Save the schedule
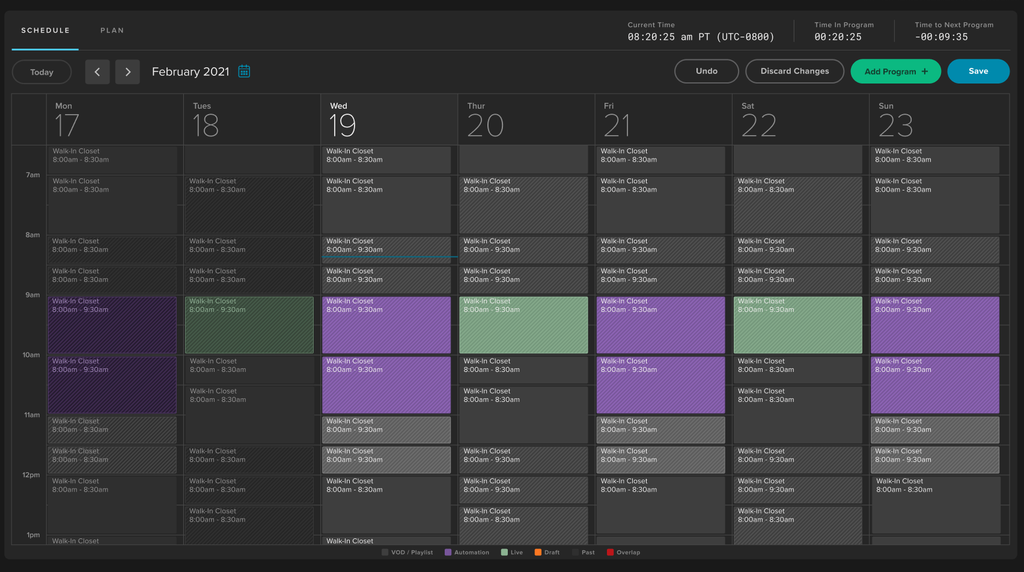Screen dimensions: 1024x572 point(978,71)
